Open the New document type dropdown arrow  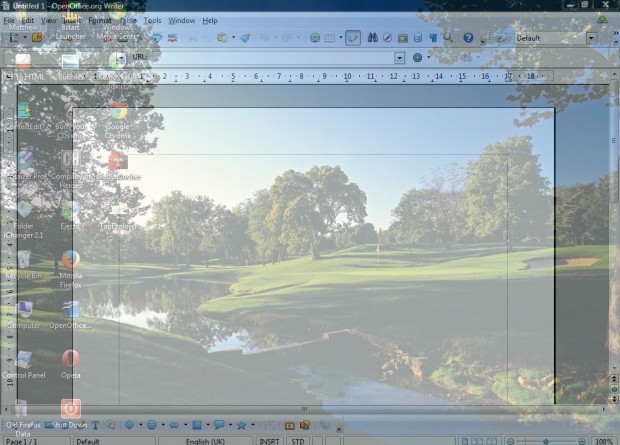tap(25, 38)
